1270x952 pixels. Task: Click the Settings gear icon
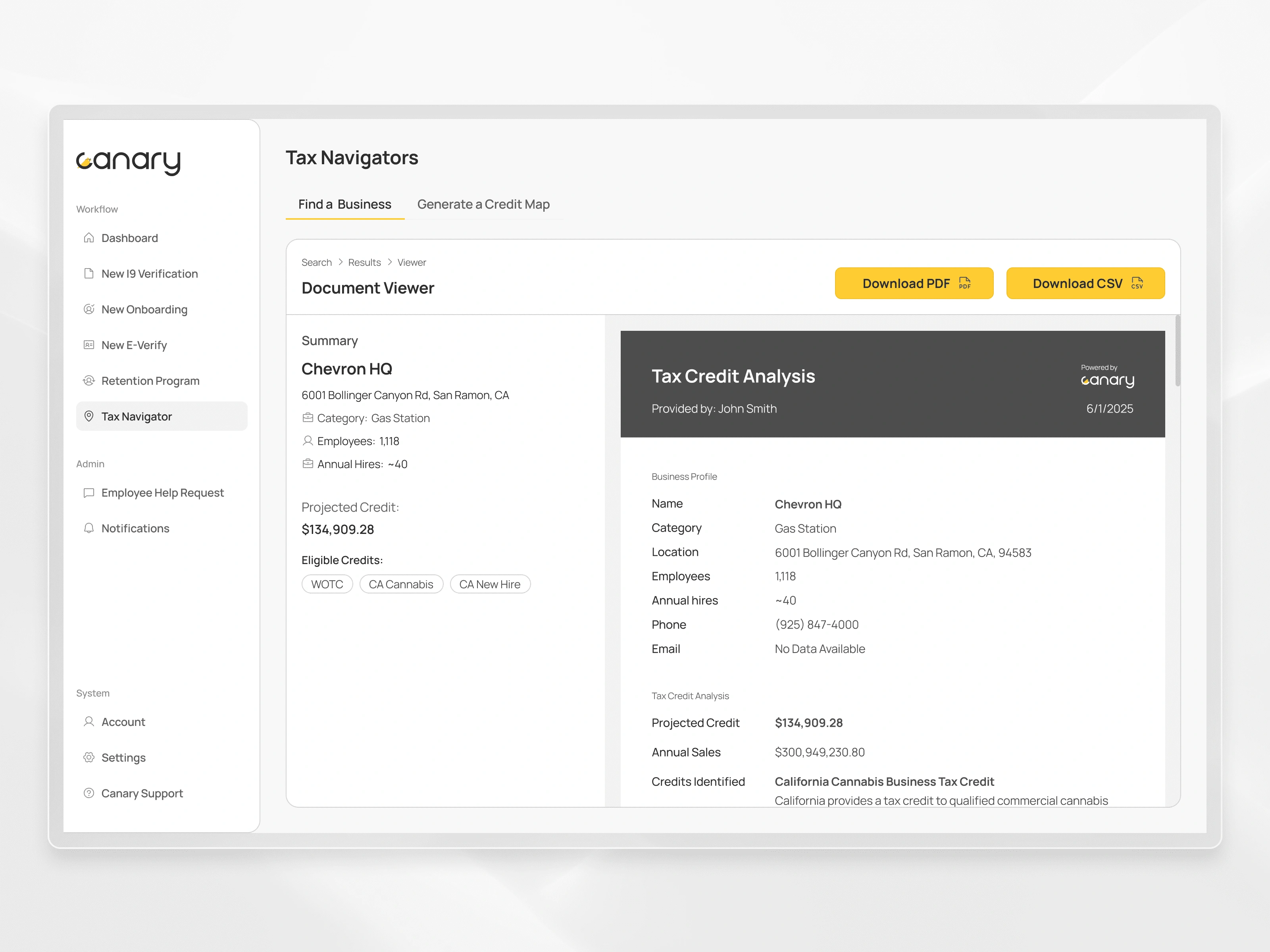click(x=89, y=757)
